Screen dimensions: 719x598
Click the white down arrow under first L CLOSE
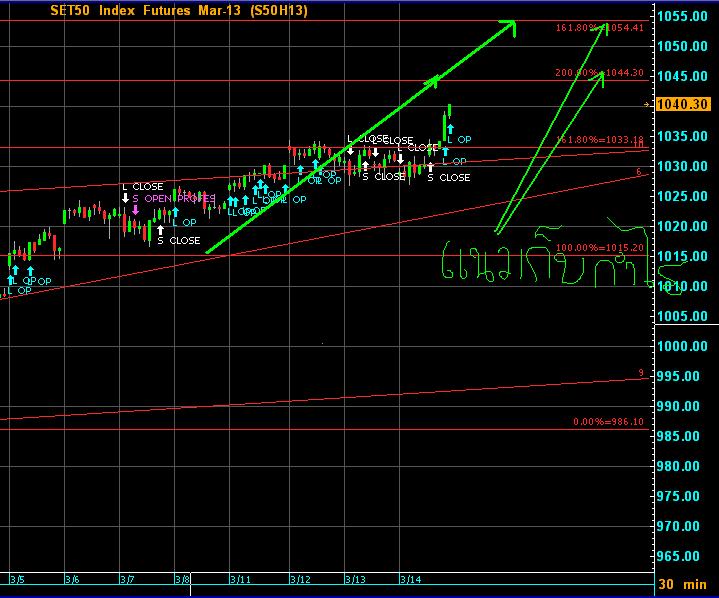coord(126,198)
